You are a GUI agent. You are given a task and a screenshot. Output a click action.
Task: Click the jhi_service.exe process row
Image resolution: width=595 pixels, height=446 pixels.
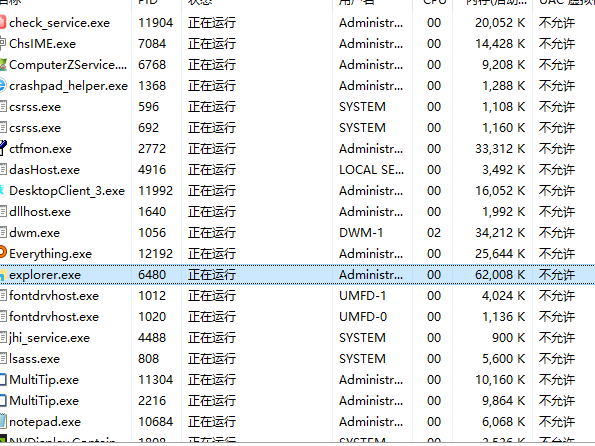tap(298, 337)
